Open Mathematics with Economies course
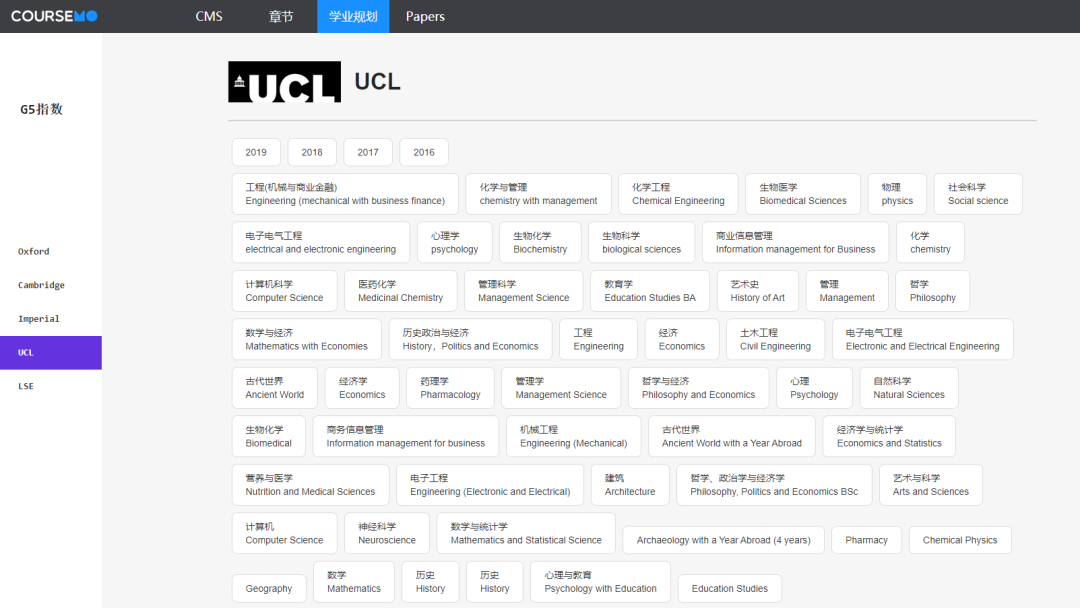This screenshot has height=608, width=1080. 307,339
